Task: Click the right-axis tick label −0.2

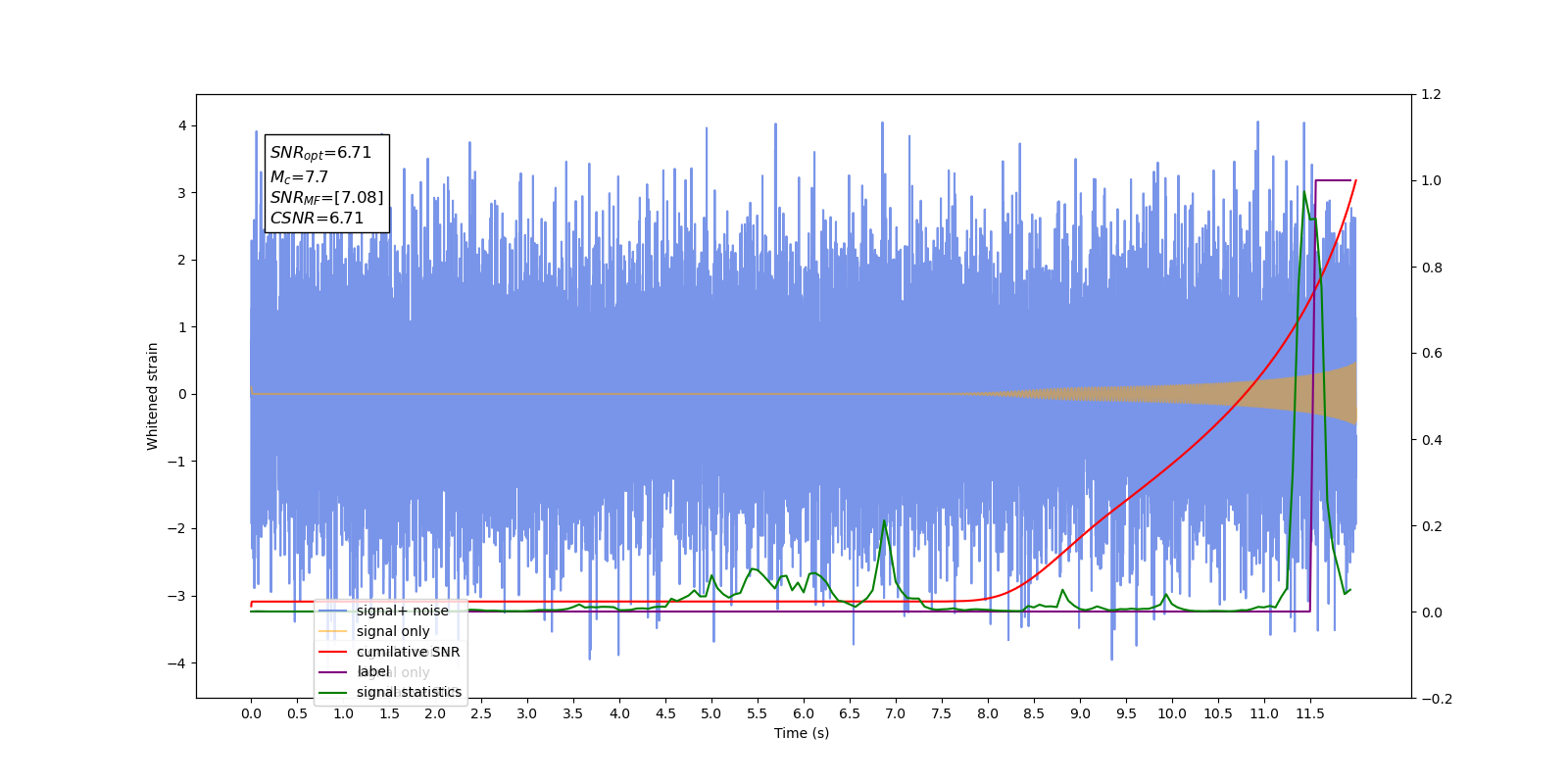Action: pos(1437,699)
